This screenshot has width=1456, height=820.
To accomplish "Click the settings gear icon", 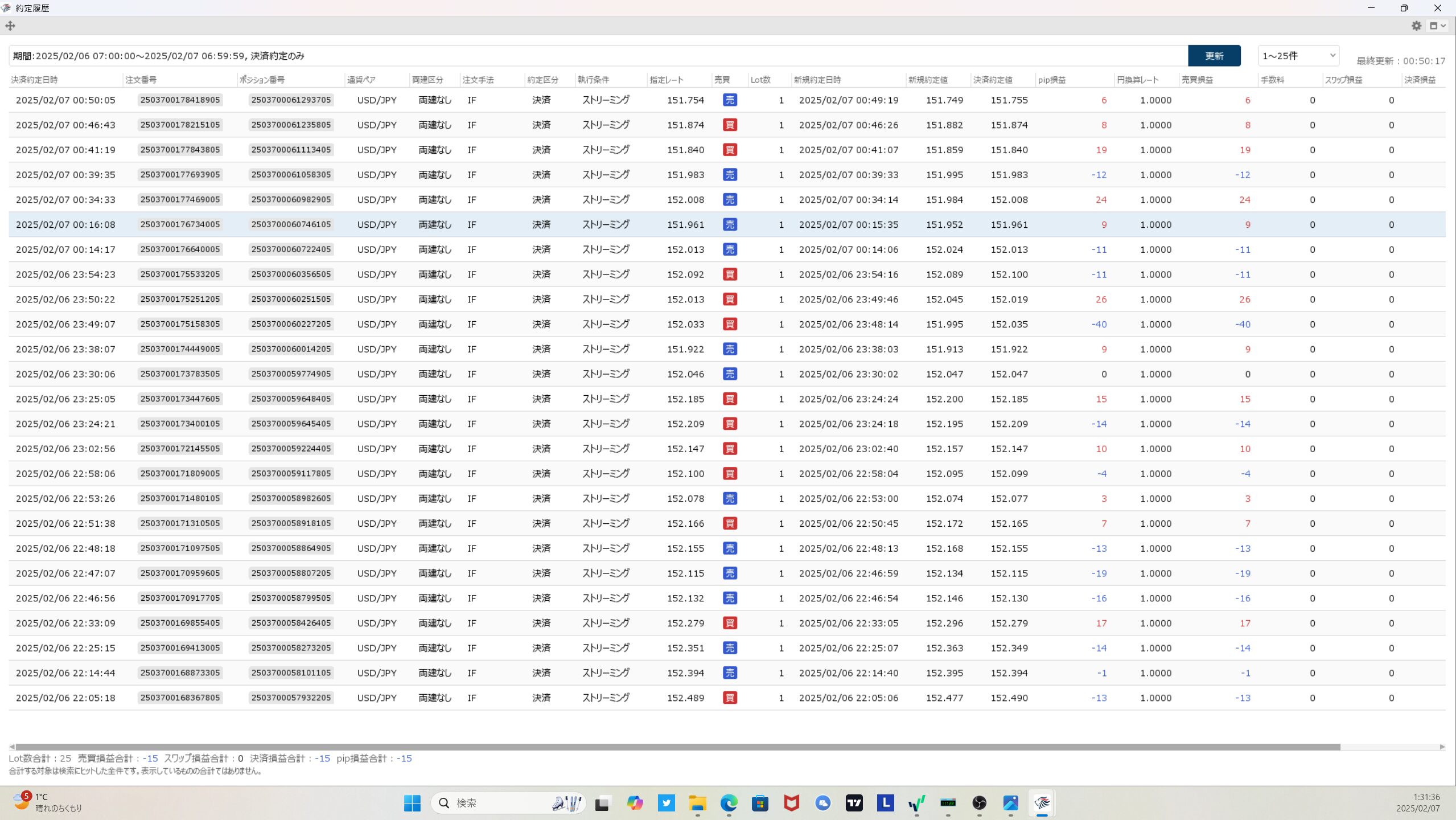I will (x=1416, y=26).
